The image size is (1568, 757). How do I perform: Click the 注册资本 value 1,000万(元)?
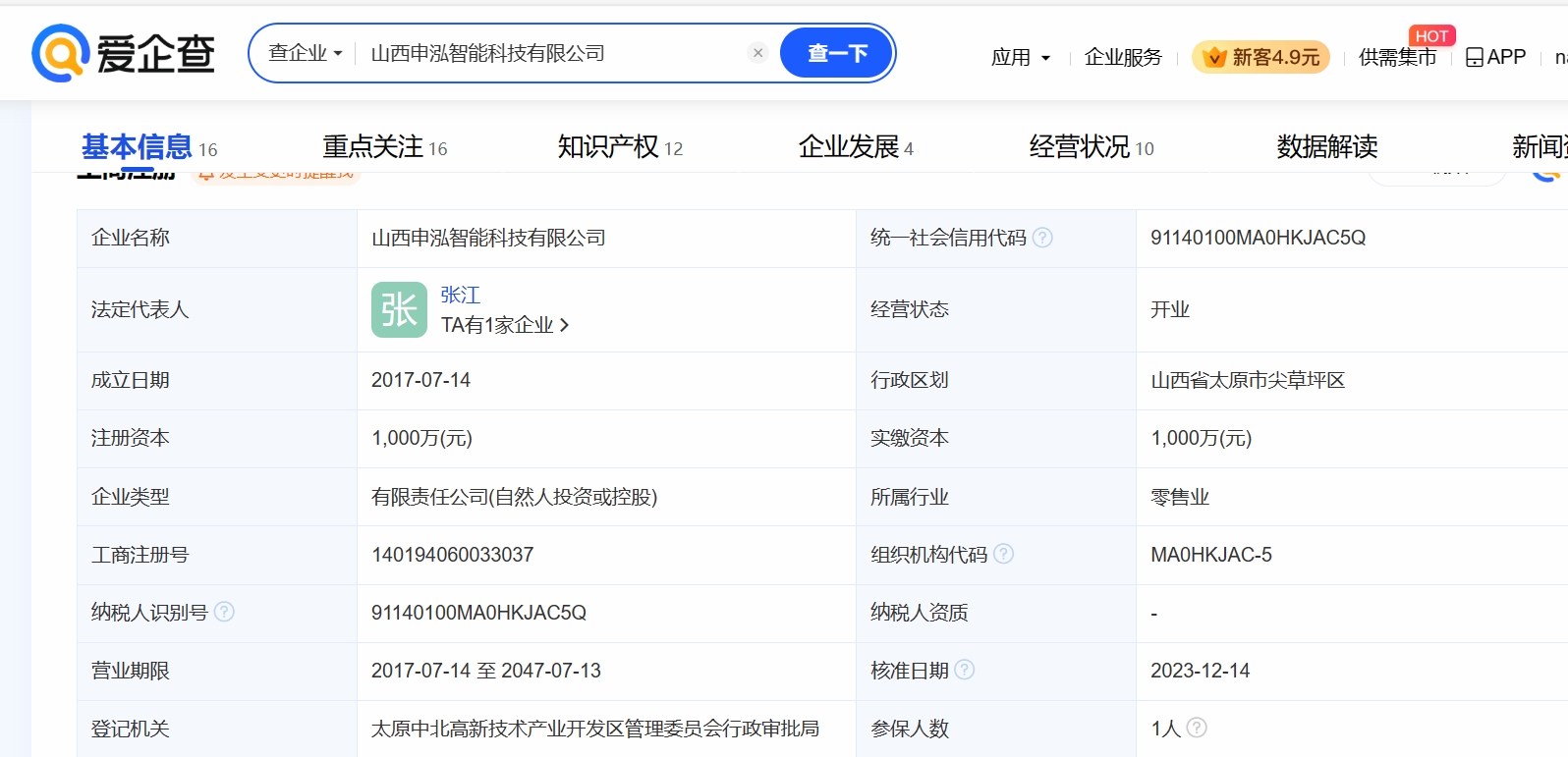pos(421,438)
